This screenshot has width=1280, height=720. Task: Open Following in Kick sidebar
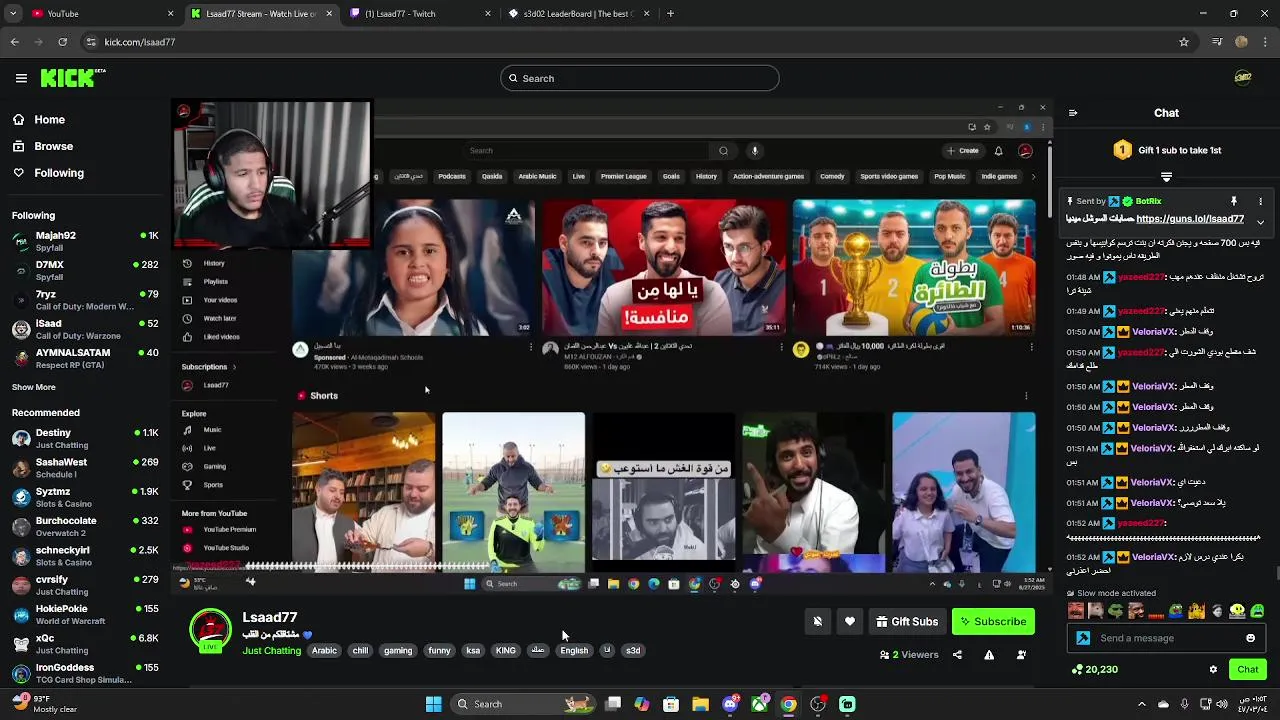coord(49,173)
